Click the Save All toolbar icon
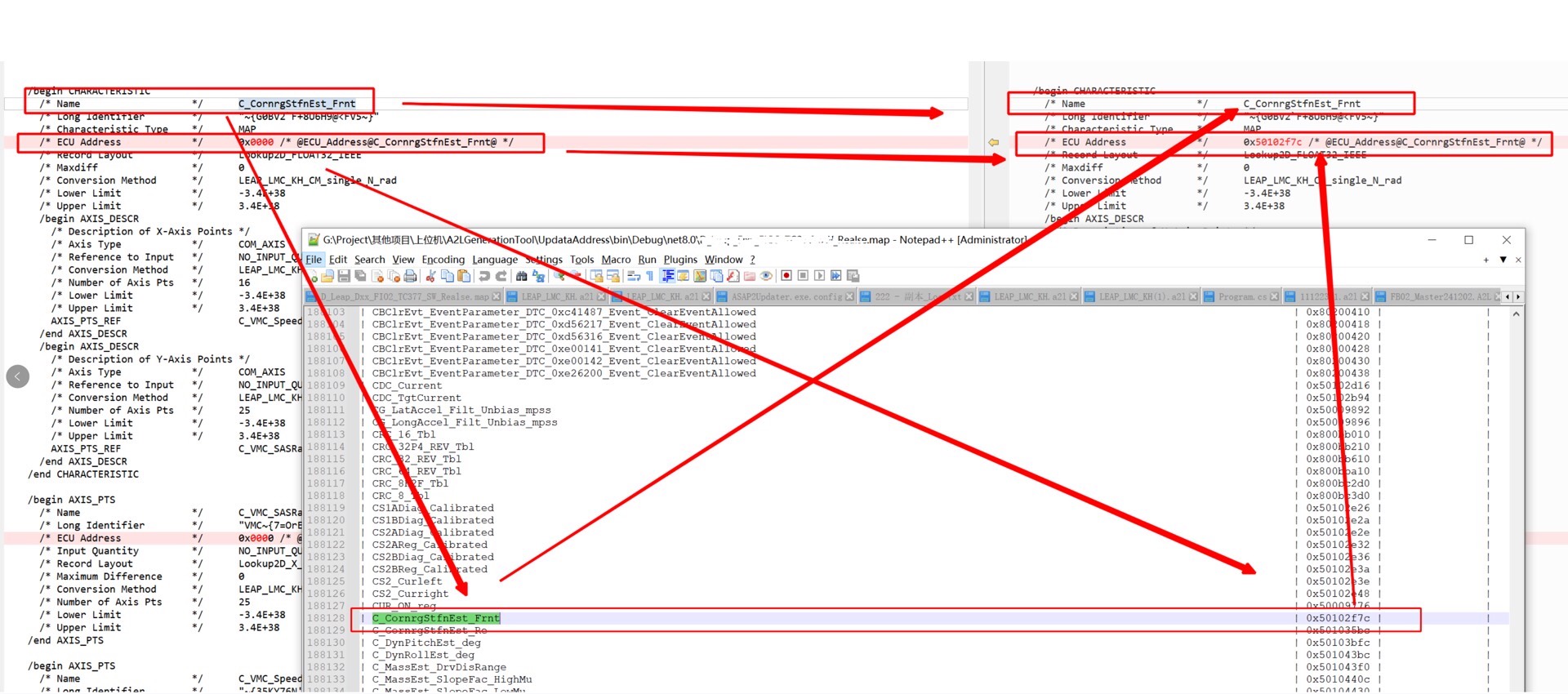The height and width of the screenshot is (694, 1568). (360, 276)
